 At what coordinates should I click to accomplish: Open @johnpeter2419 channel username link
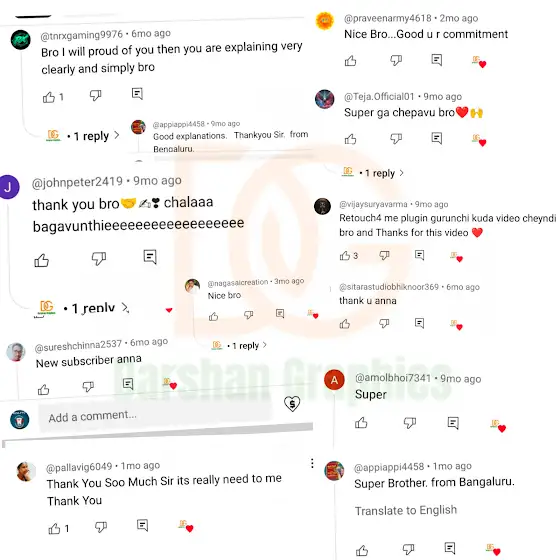point(77,182)
